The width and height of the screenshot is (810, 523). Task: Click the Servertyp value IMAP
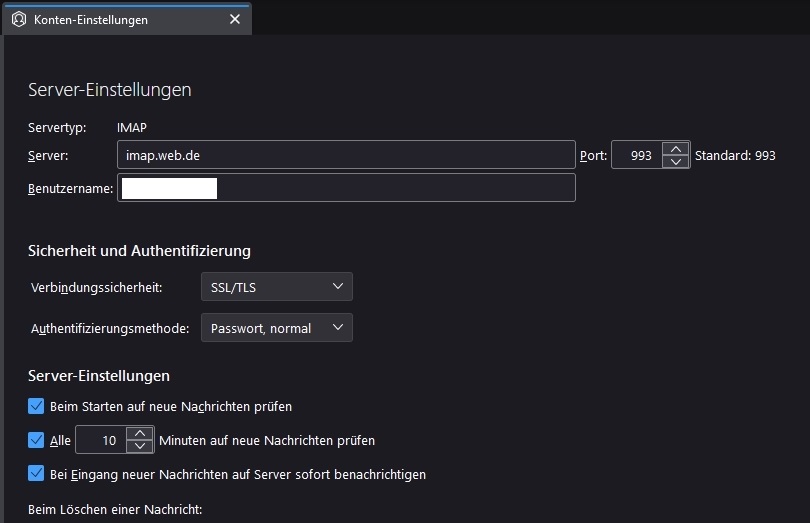132,128
